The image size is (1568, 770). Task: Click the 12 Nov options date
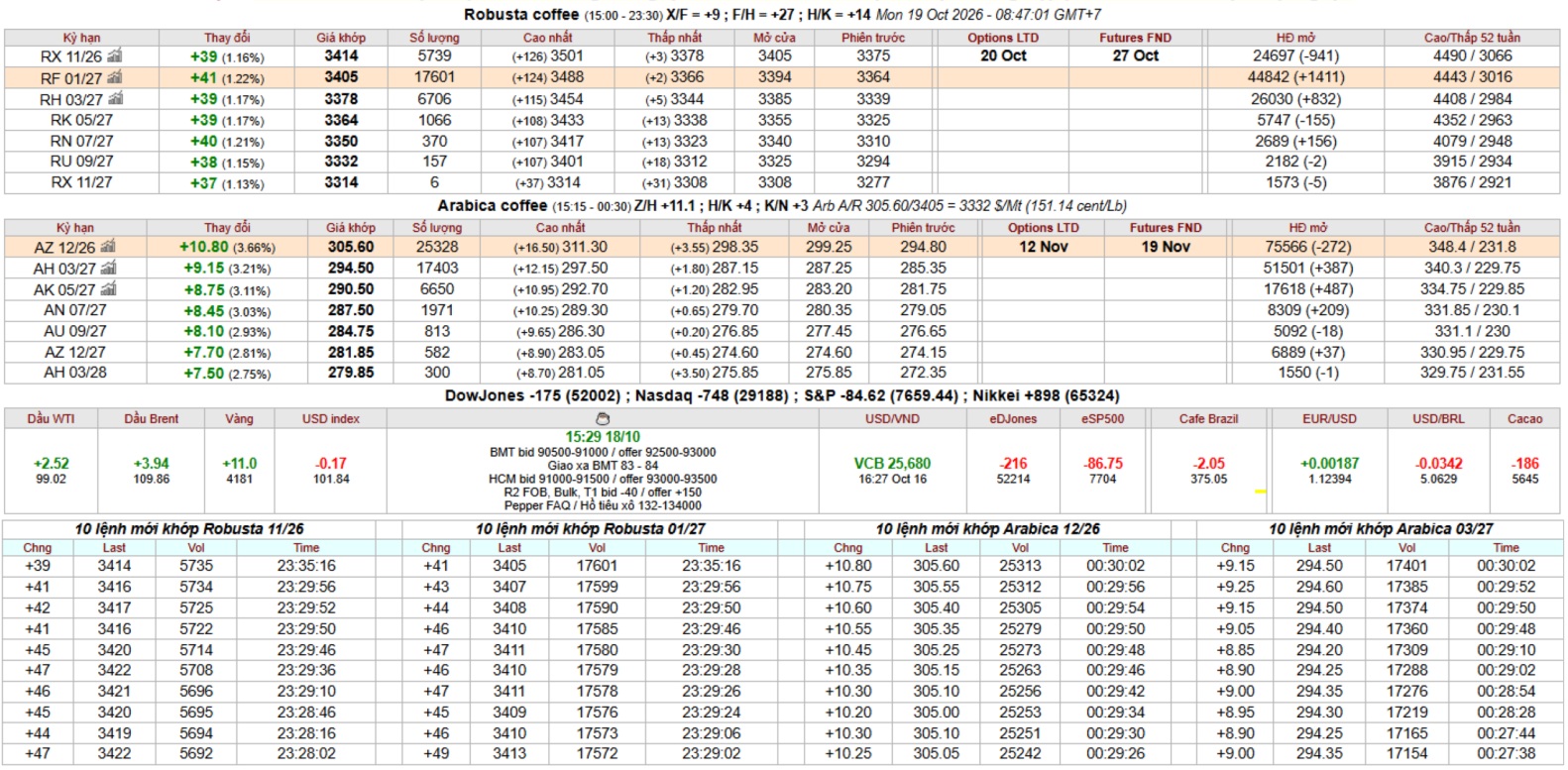pos(1044,247)
